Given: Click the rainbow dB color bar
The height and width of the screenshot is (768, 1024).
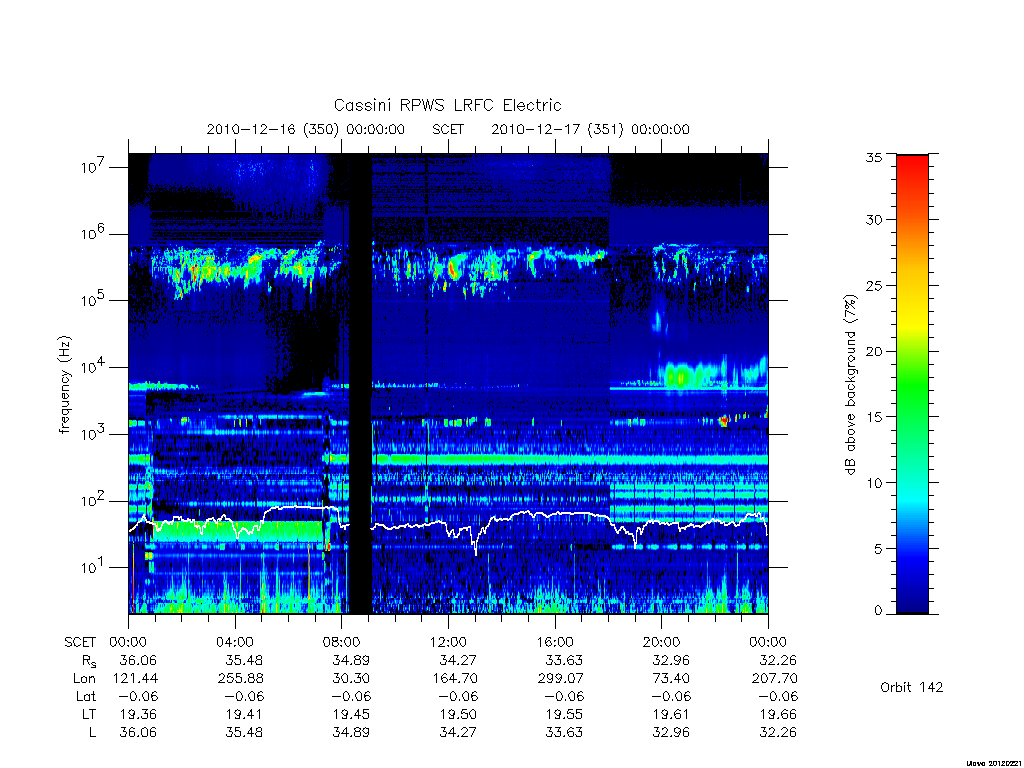Looking at the screenshot, I should (912, 384).
